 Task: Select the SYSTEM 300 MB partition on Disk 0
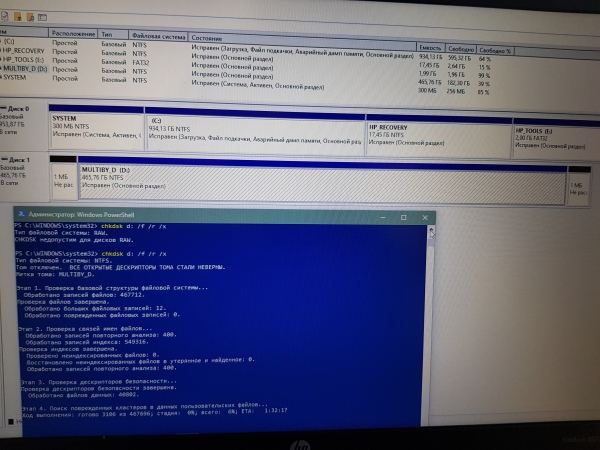[95, 130]
